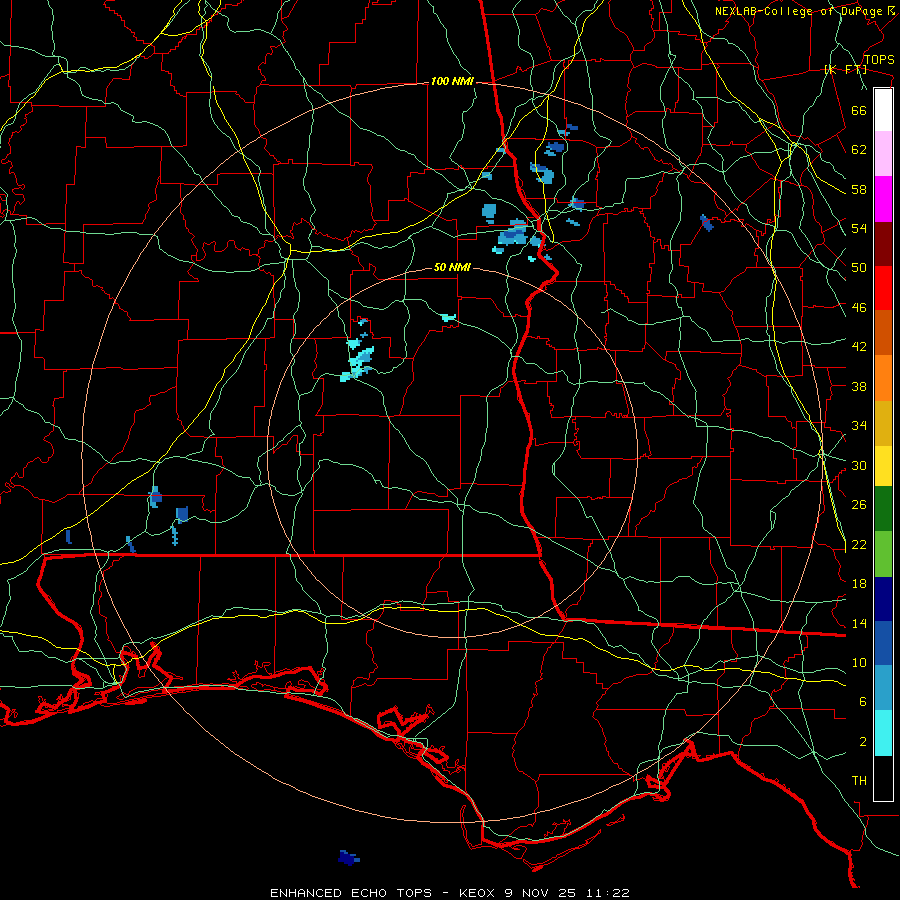
Task: Select the light pink legend swatch
Action: [883, 153]
